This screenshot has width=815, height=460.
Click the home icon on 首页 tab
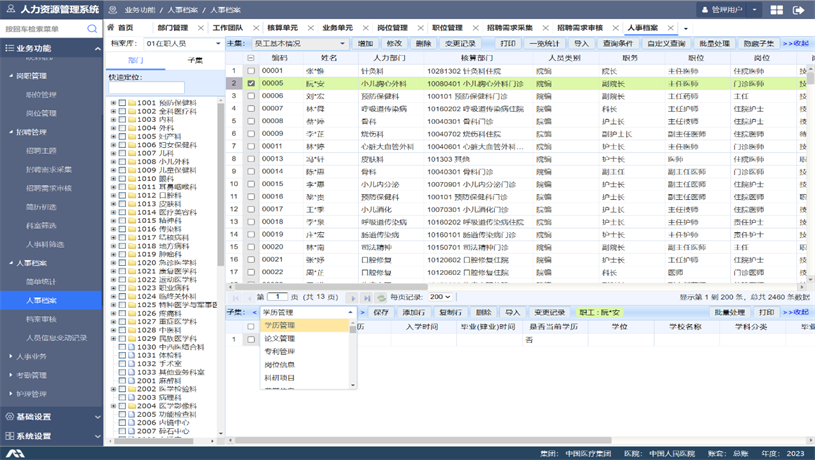coord(111,28)
